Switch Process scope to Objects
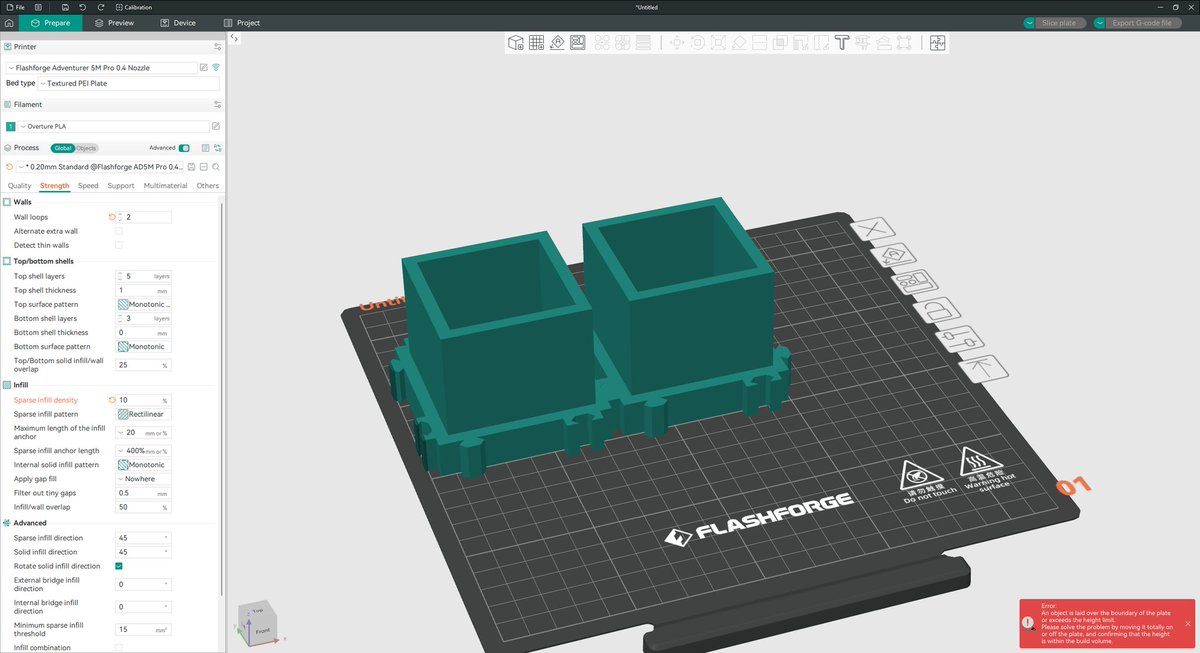This screenshot has height=653, width=1200. (87, 148)
